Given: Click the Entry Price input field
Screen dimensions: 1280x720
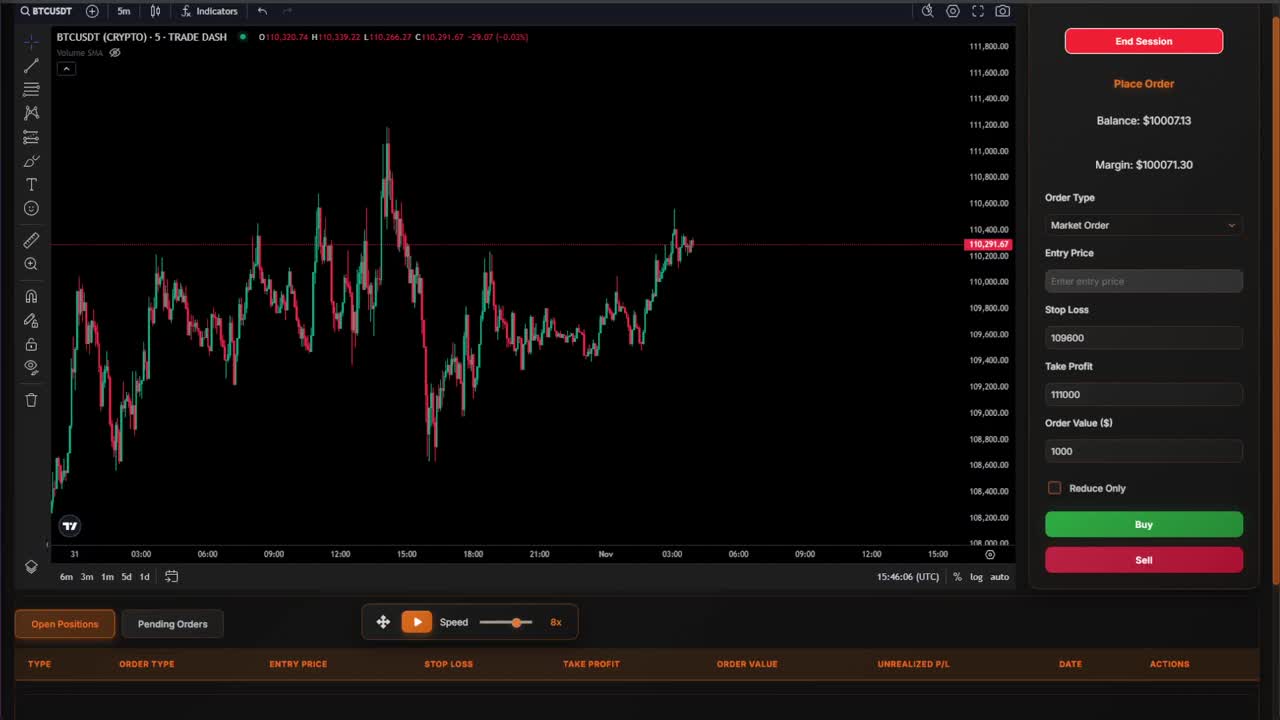Looking at the screenshot, I should [1144, 281].
